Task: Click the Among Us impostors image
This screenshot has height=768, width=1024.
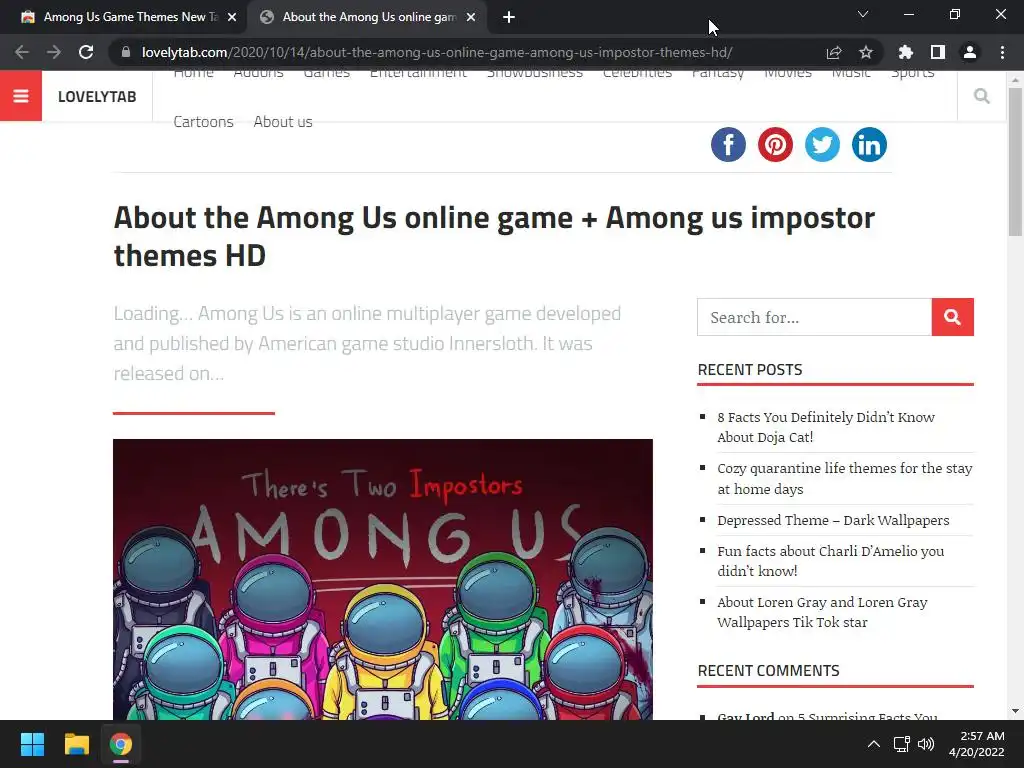Action: (383, 579)
